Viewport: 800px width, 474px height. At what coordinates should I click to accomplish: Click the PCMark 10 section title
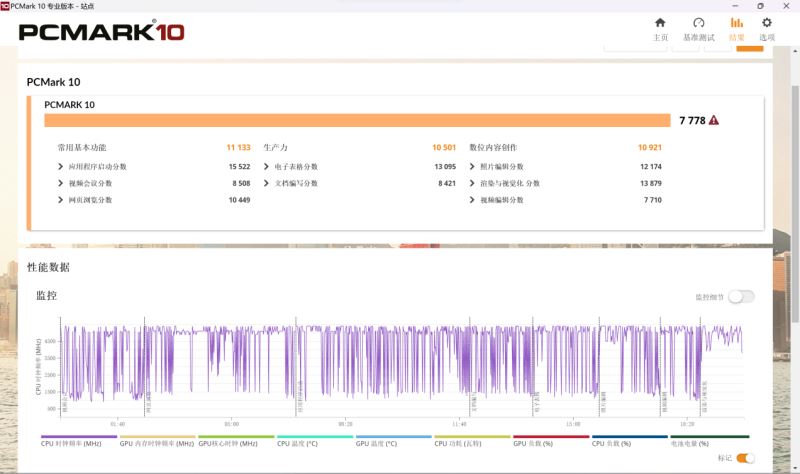click(x=53, y=82)
